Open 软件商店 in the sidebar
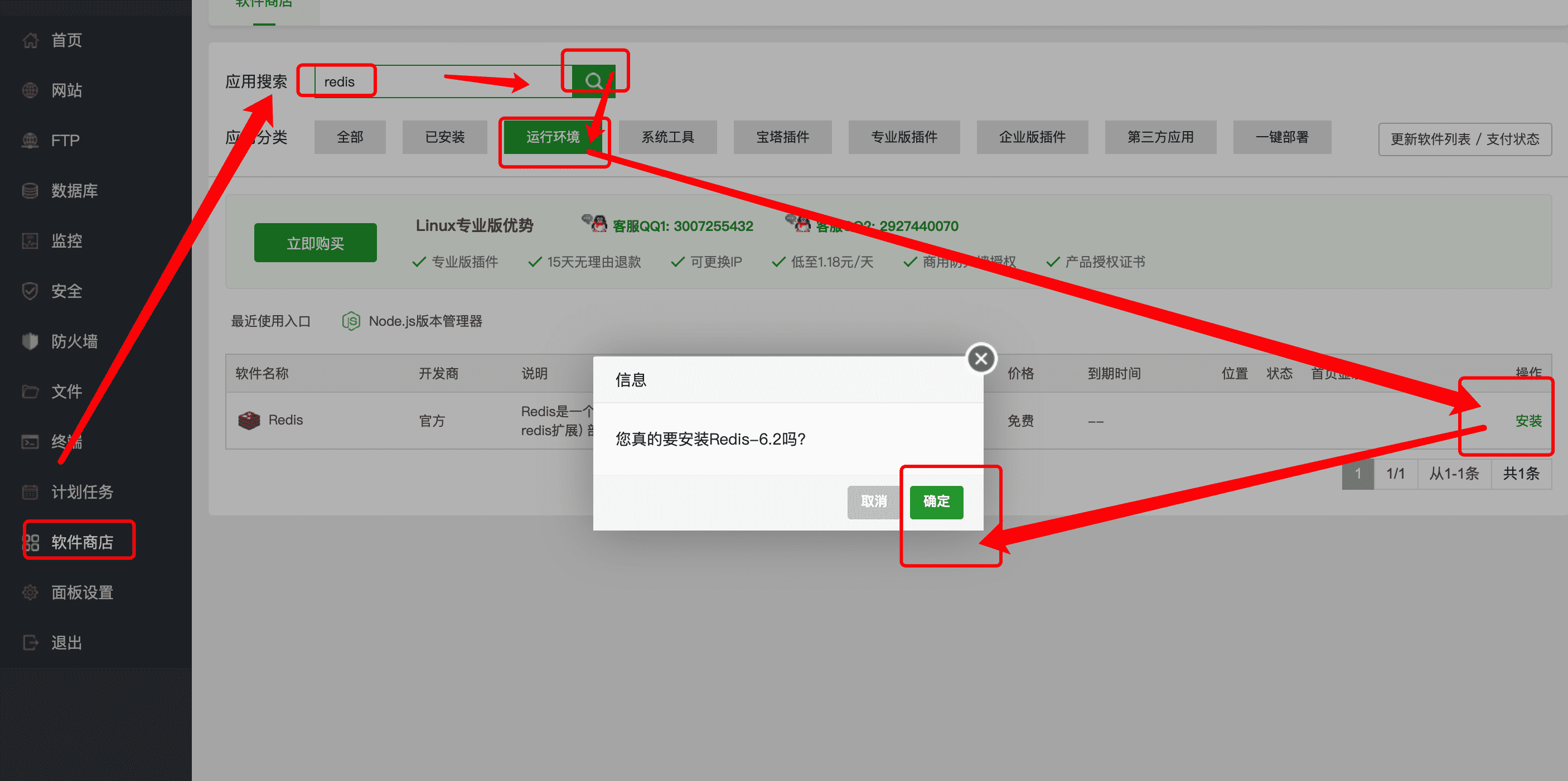1568x781 pixels. point(82,542)
